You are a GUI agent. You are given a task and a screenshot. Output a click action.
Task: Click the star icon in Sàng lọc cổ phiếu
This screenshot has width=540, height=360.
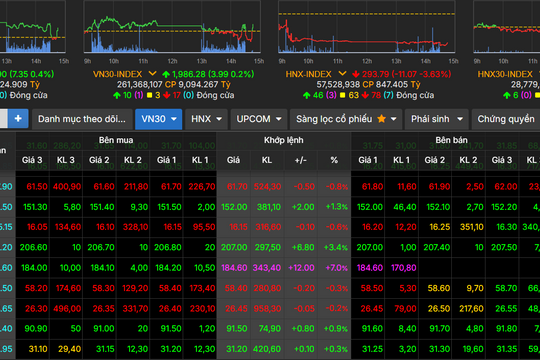382,119
